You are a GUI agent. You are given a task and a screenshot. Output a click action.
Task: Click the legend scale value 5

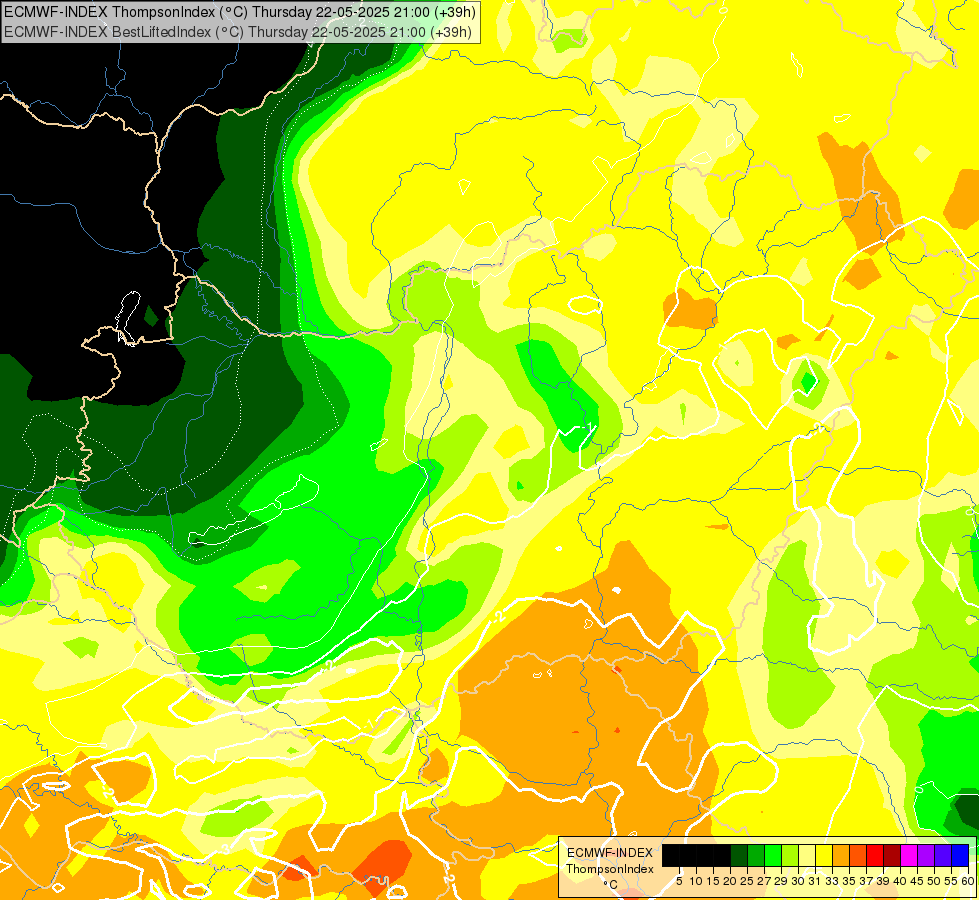pyautogui.click(x=679, y=881)
